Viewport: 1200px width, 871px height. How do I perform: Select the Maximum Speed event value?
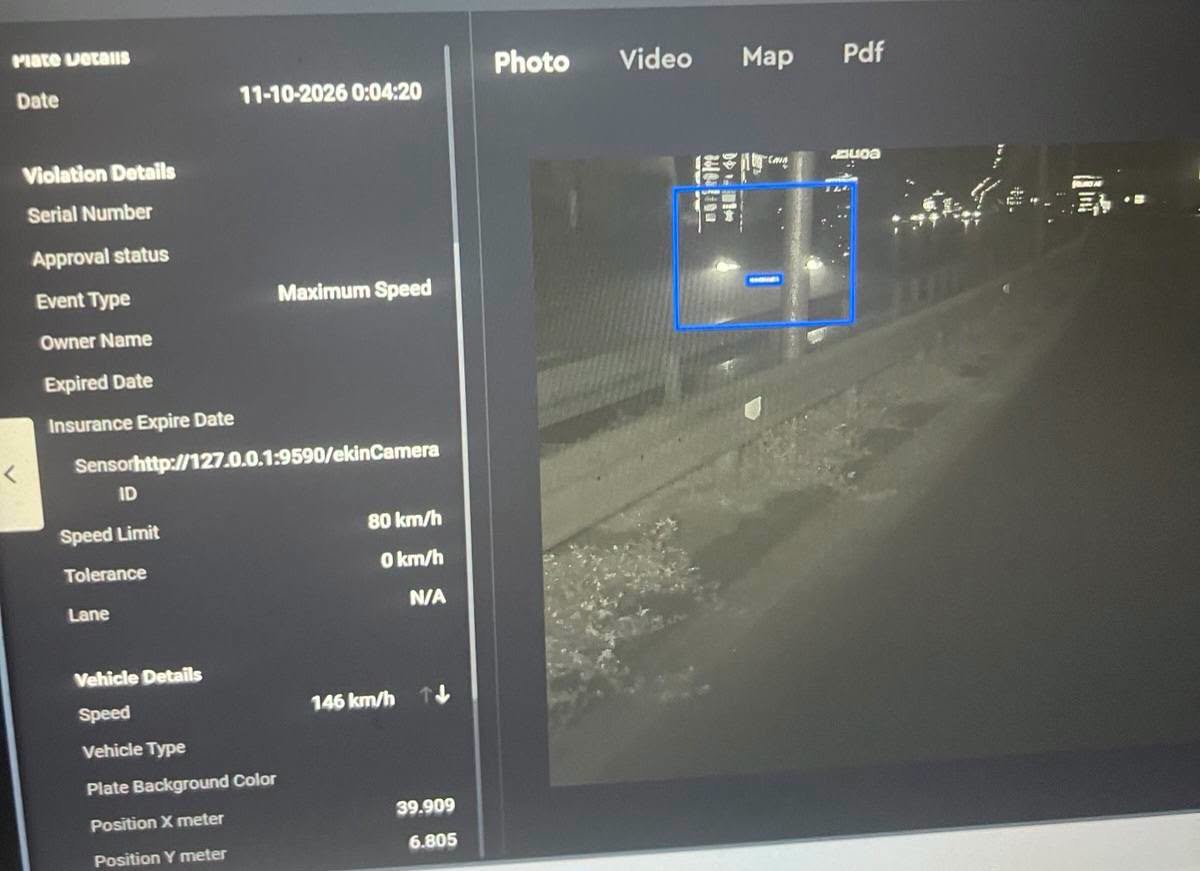click(354, 292)
